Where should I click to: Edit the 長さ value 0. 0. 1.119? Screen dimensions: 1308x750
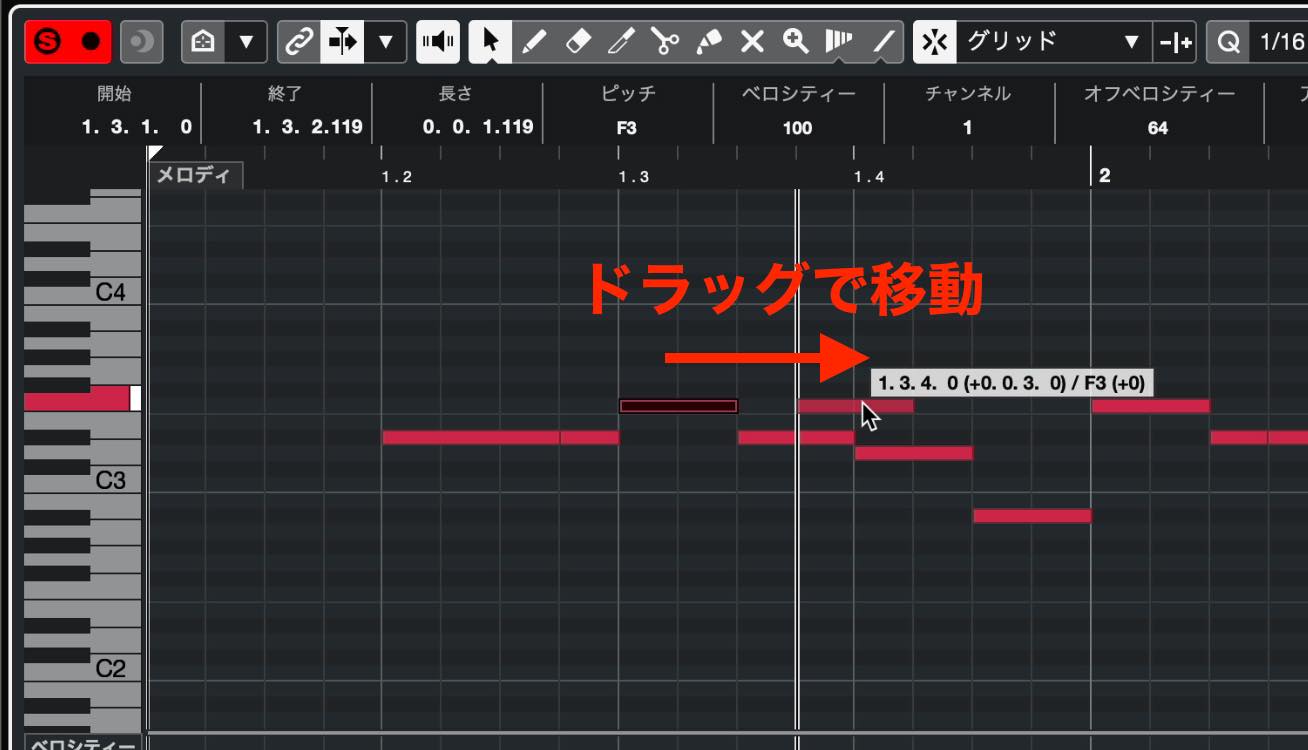pyautogui.click(x=478, y=127)
